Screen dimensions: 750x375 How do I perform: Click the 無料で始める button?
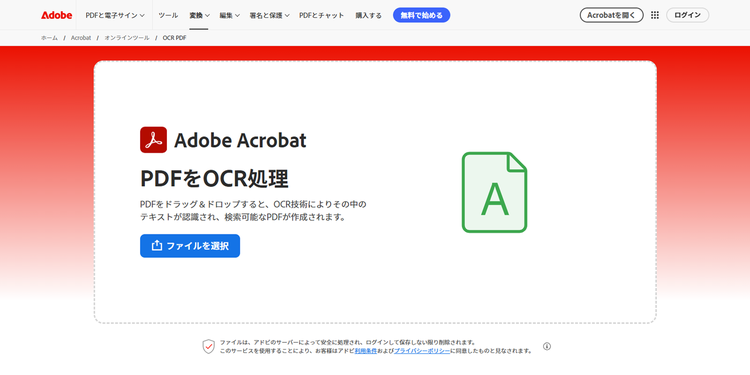pos(421,15)
